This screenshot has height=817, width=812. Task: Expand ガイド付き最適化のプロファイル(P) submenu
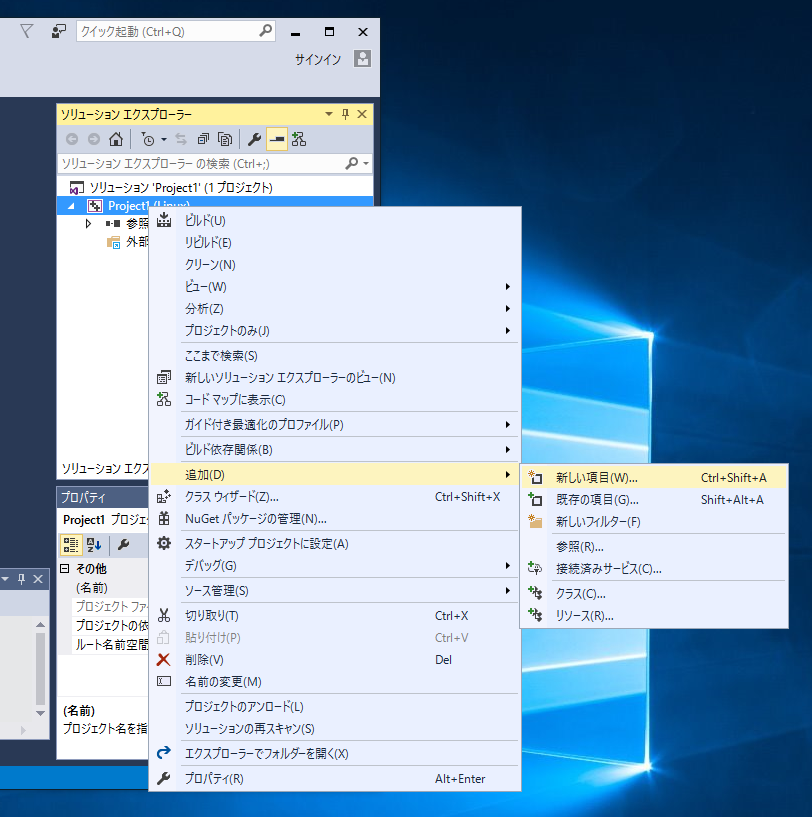[335, 425]
